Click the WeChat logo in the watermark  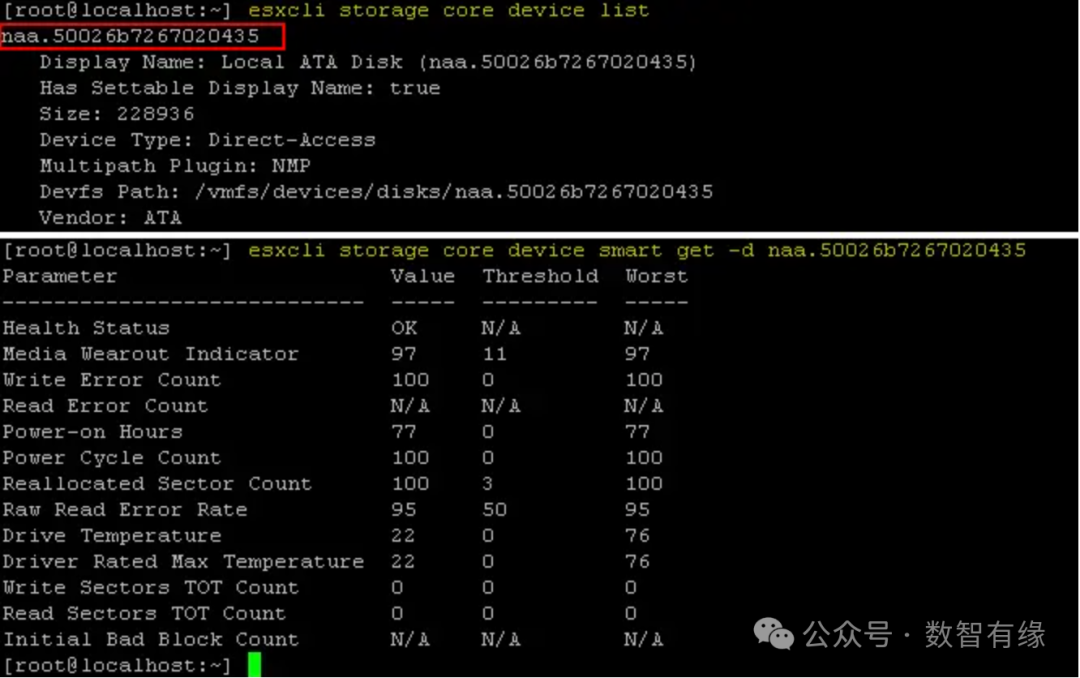(x=774, y=633)
